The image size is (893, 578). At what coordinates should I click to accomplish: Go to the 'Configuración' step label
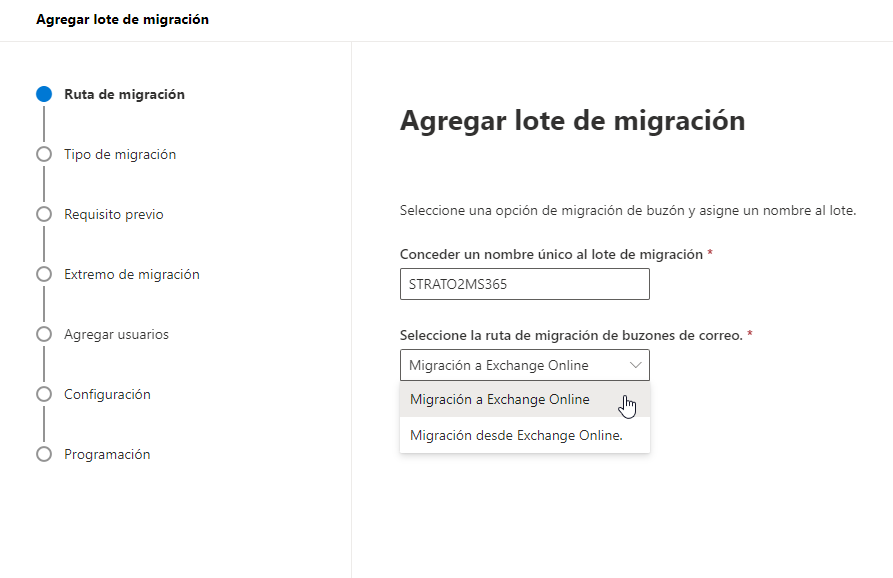pyautogui.click(x=107, y=394)
